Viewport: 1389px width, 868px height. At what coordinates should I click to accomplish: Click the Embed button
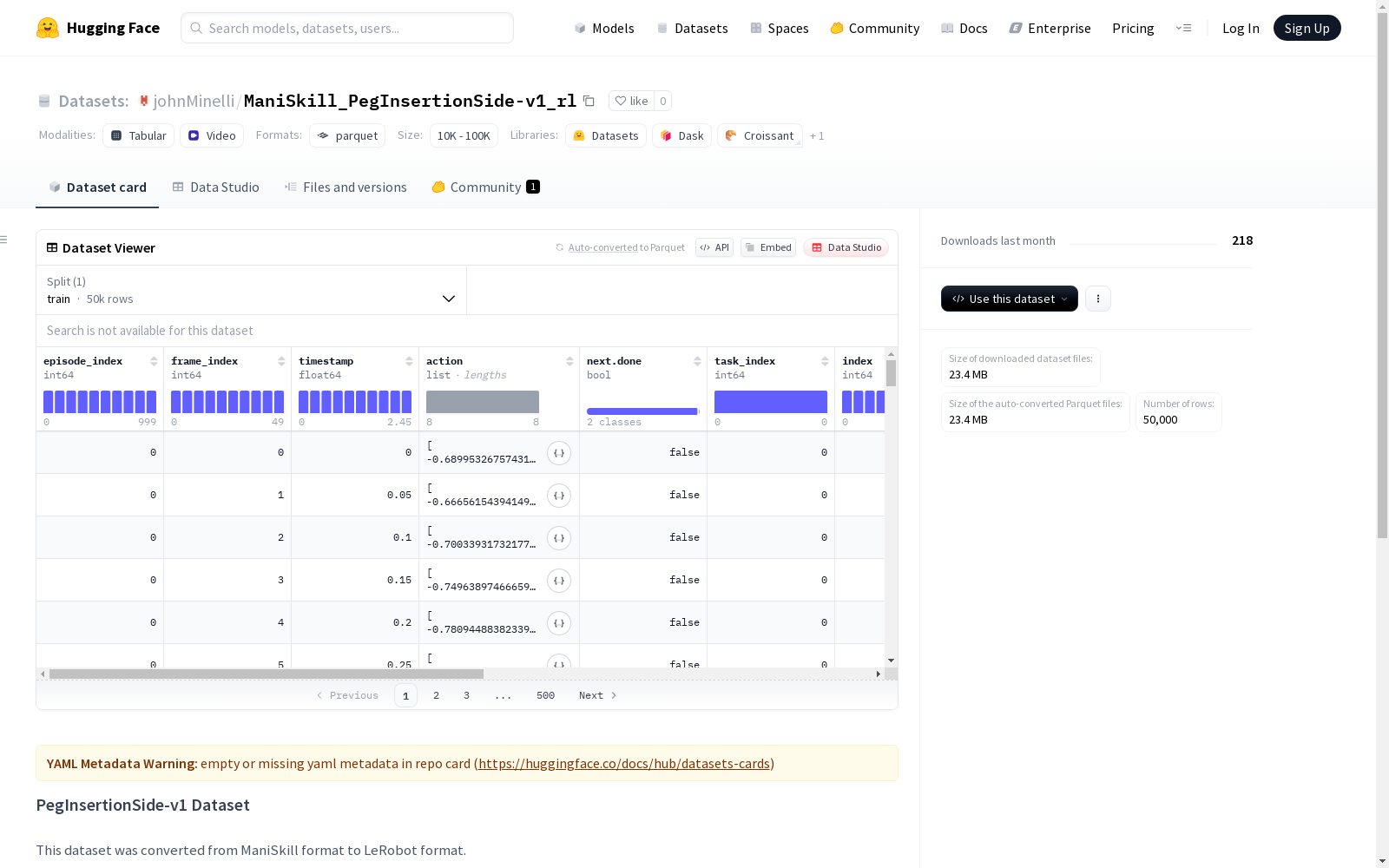(x=768, y=247)
